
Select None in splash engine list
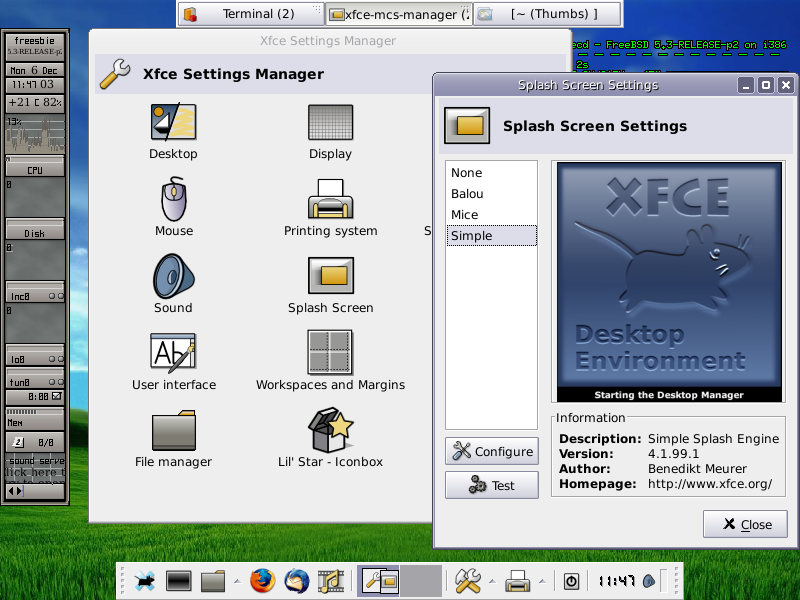click(x=491, y=173)
